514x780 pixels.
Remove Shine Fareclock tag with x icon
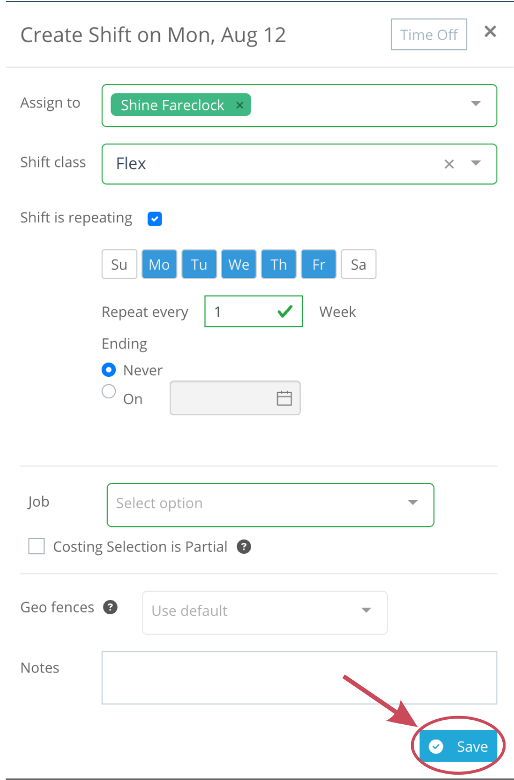pyautogui.click(x=239, y=105)
